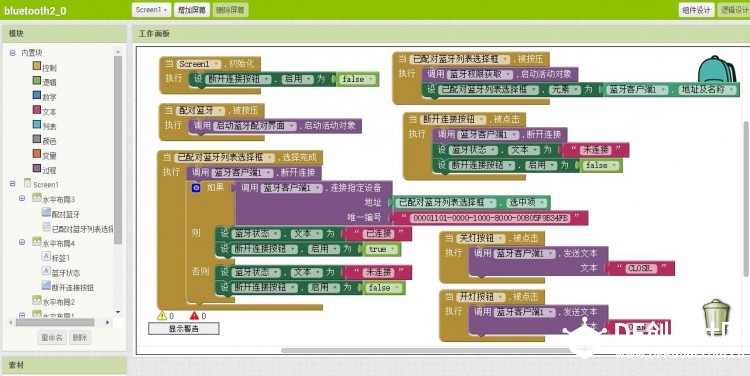Open the Screen1 dropdown in top bar
Viewport: 750px width, 376px height.
pyautogui.click(x=151, y=10)
